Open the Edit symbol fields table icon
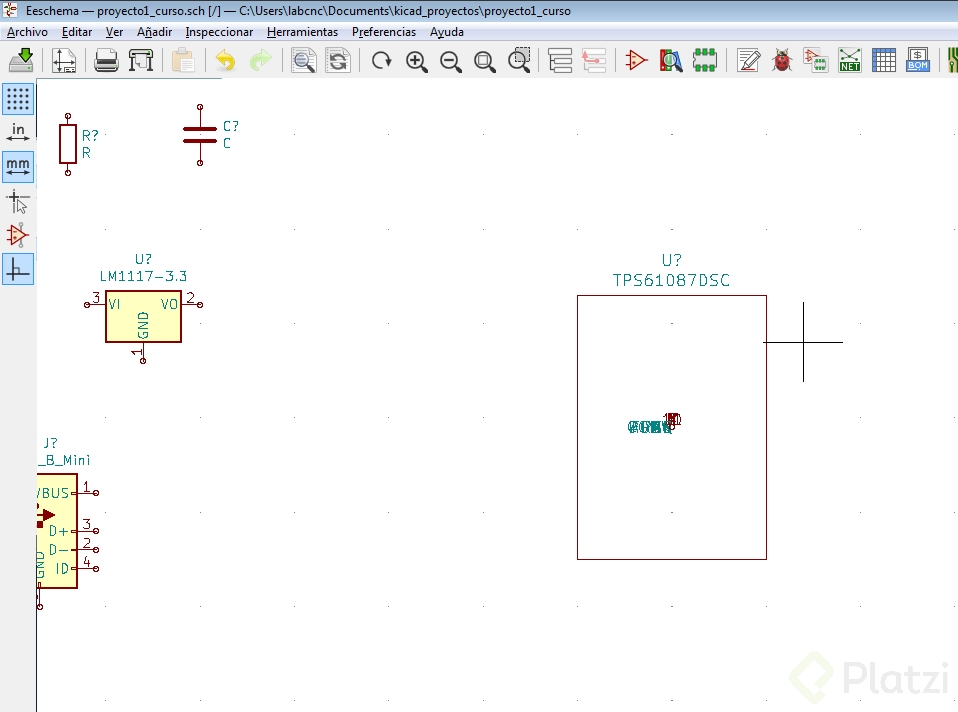The image size is (958, 712). [883, 61]
